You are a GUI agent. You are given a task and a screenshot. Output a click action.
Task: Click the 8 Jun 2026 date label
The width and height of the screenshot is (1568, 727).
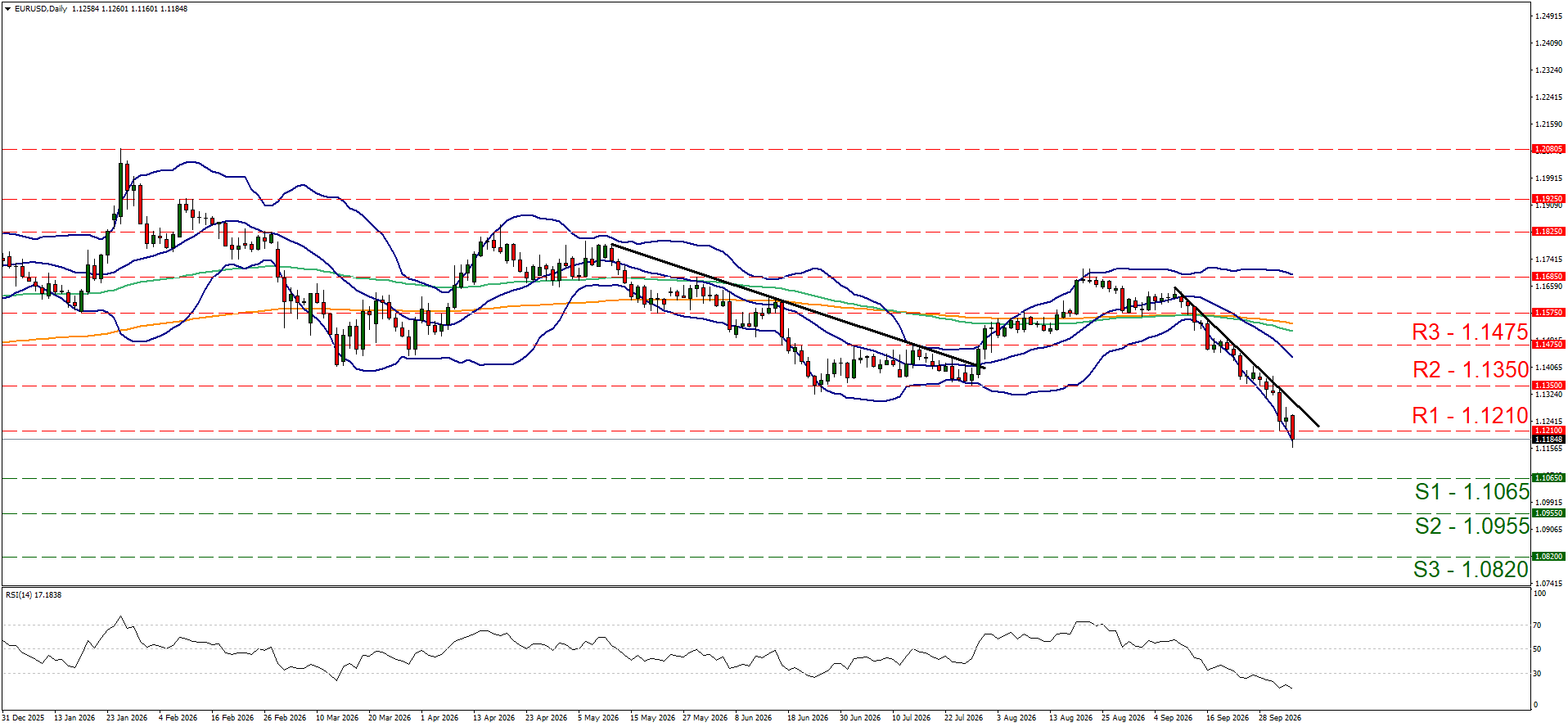[x=753, y=718]
